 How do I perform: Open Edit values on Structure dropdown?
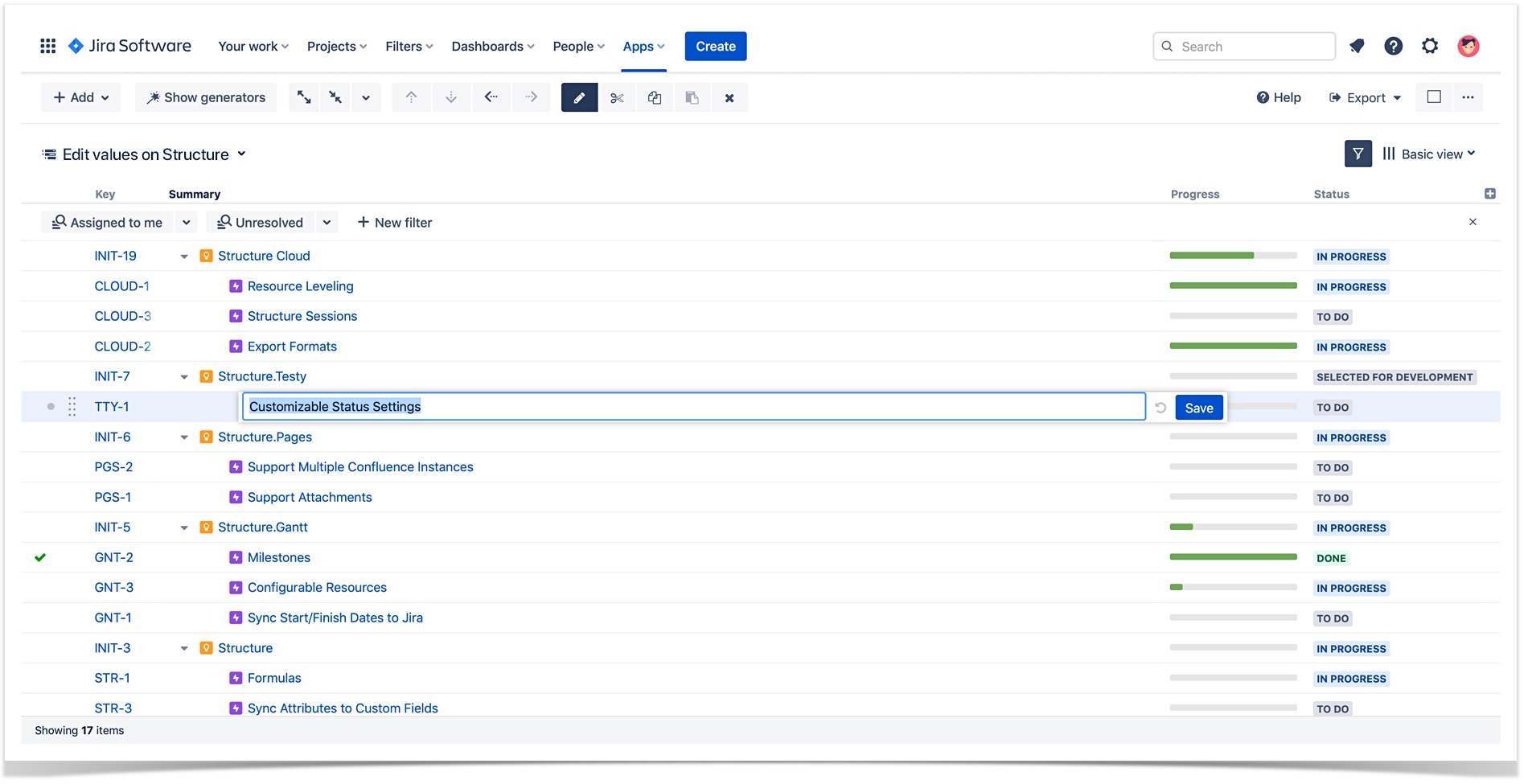pos(144,154)
